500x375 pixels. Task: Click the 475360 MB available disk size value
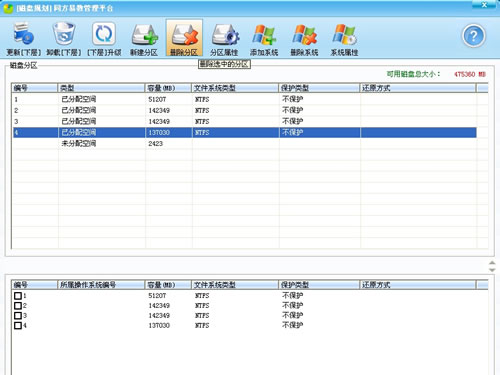coord(470,74)
